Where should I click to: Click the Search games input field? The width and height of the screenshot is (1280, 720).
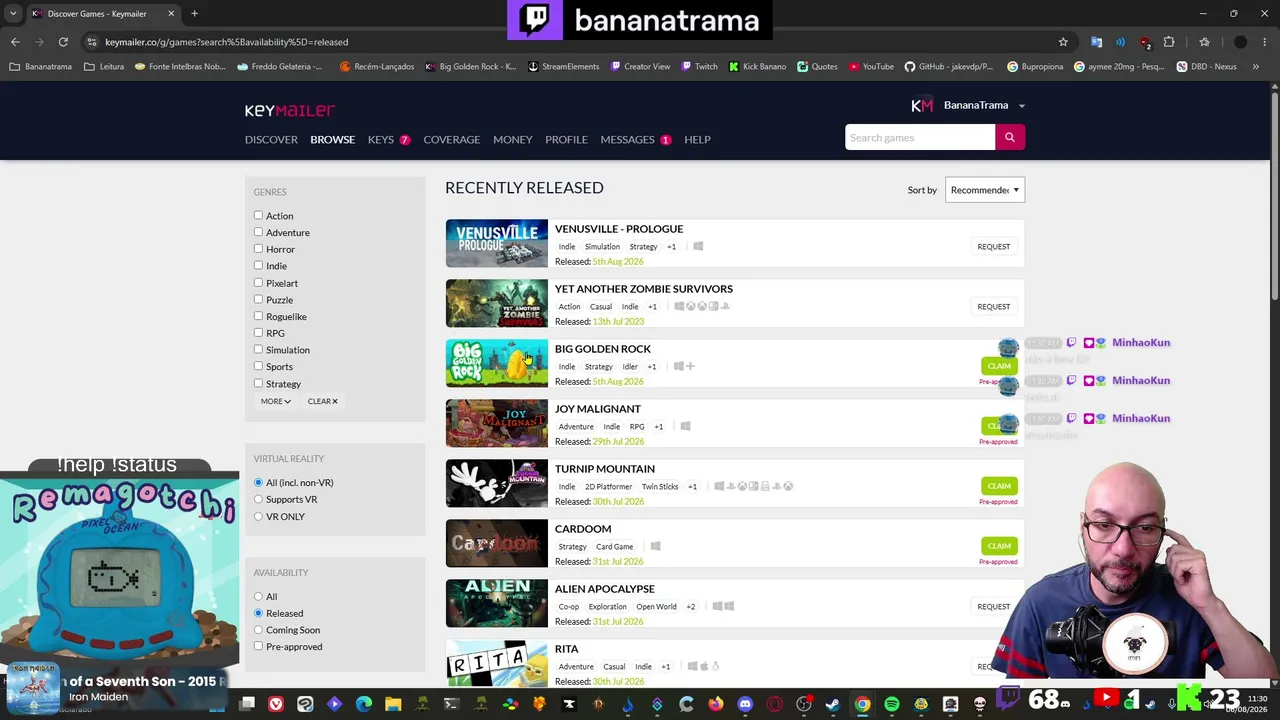pyautogui.click(x=920, y=137)
